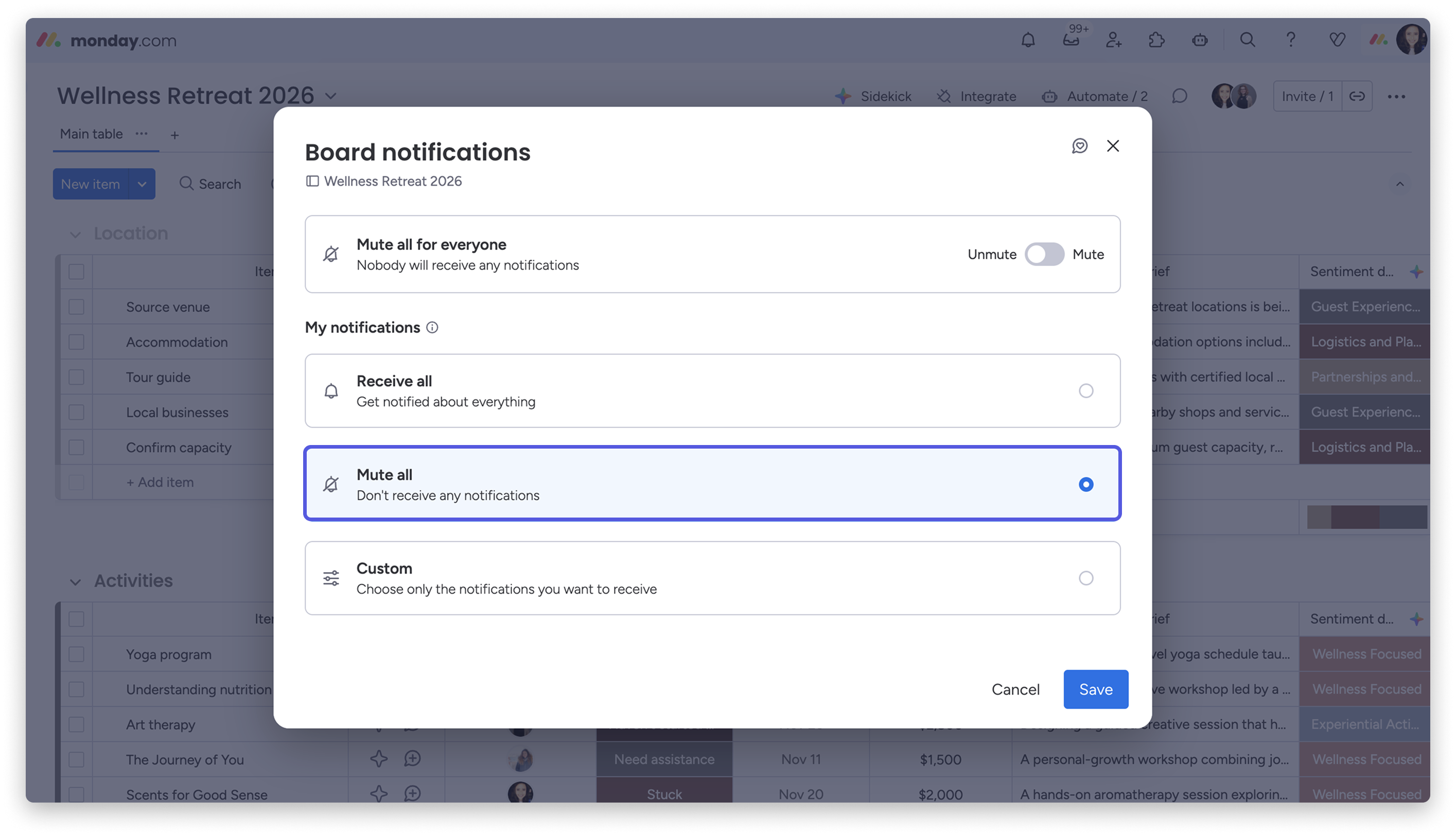
Task: Tick the Source venue row checkbox
Action: 76,307
